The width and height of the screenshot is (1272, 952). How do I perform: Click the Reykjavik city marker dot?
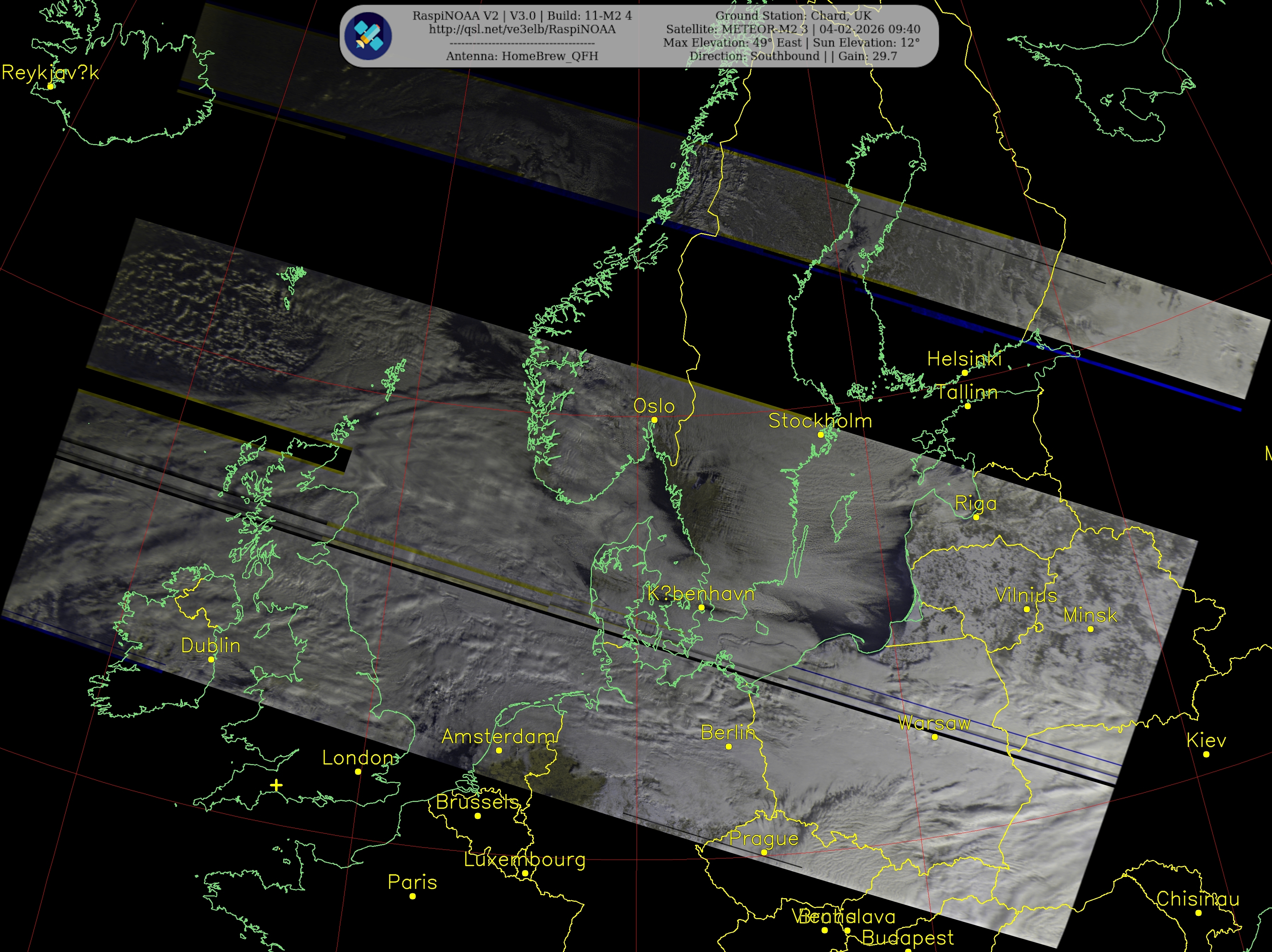coord(51,86)
